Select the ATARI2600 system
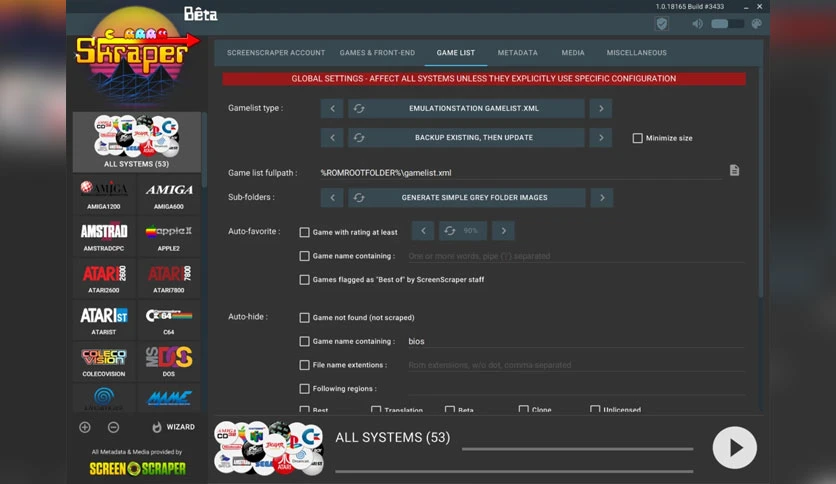 coord(104,278)
